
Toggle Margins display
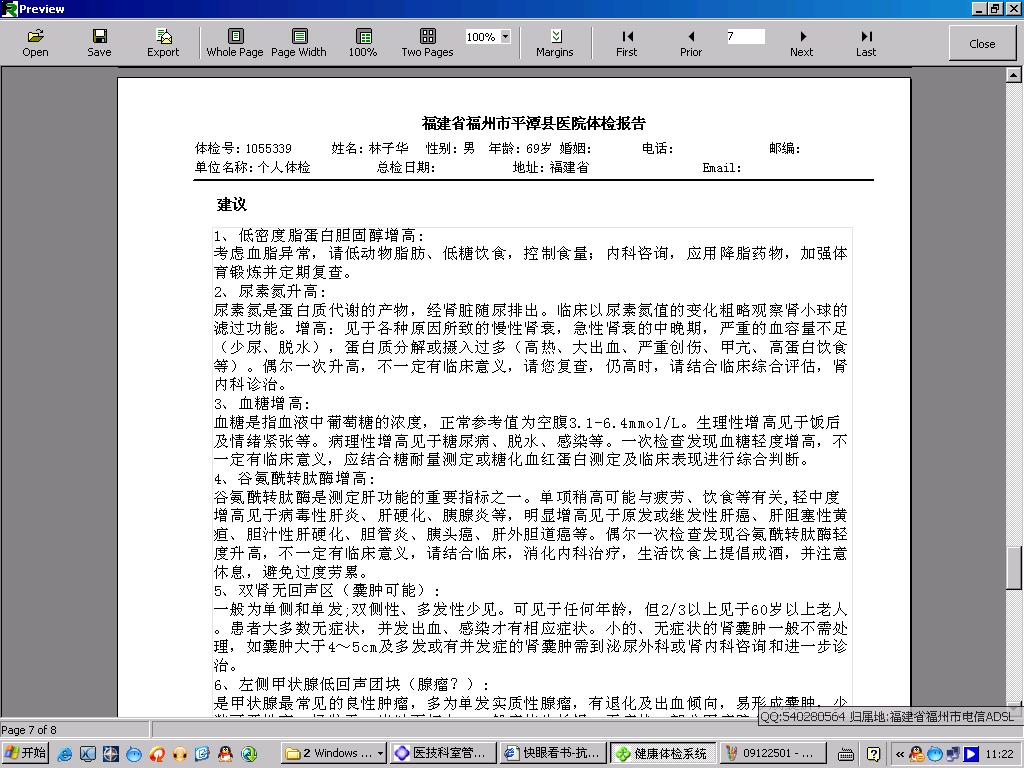(x=554, y=43)
